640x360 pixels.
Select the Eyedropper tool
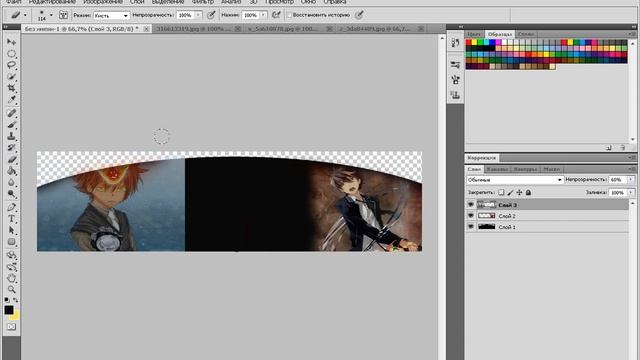click(x=11, y=100)
